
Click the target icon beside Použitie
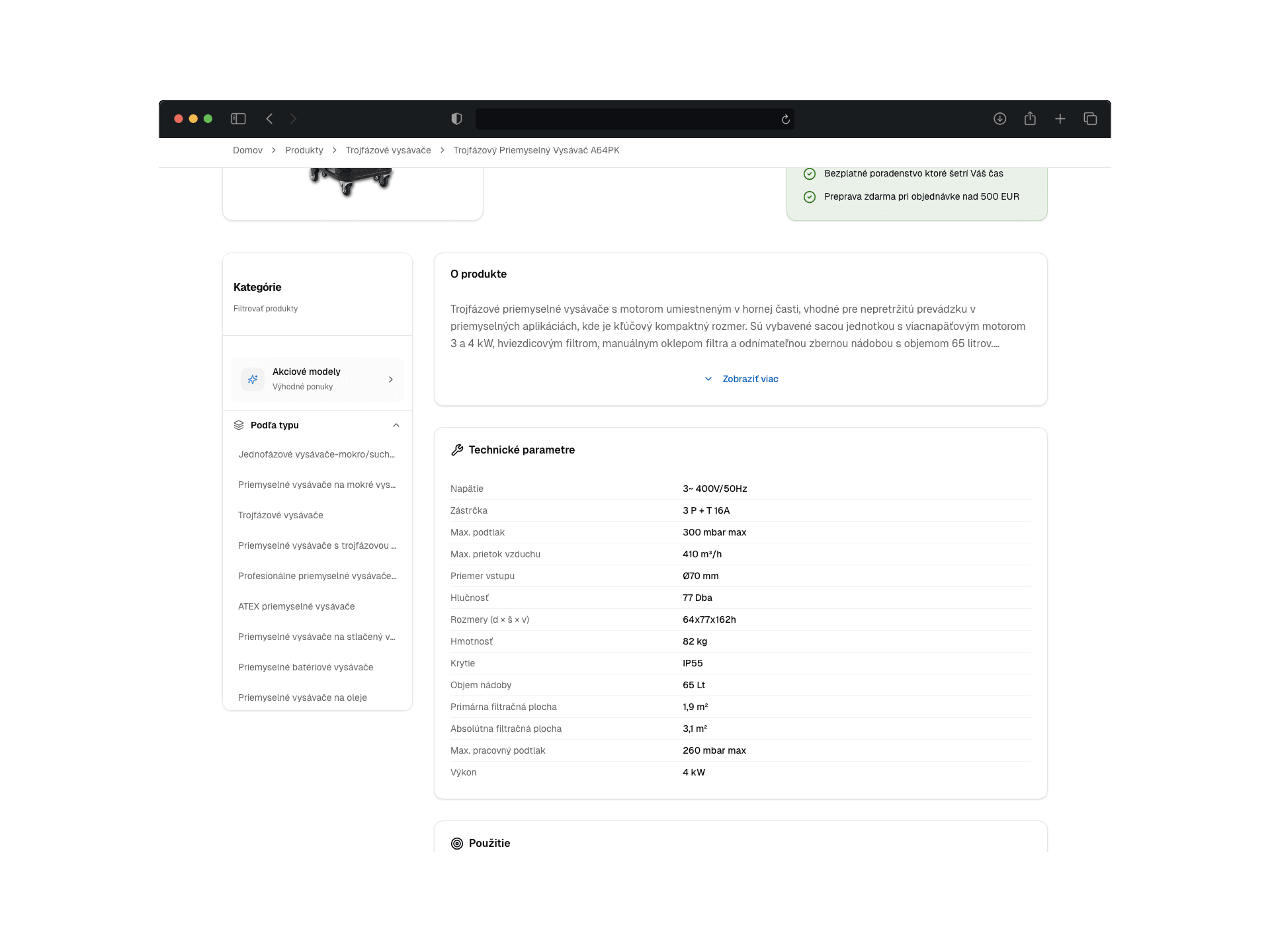tap(457, 844)
